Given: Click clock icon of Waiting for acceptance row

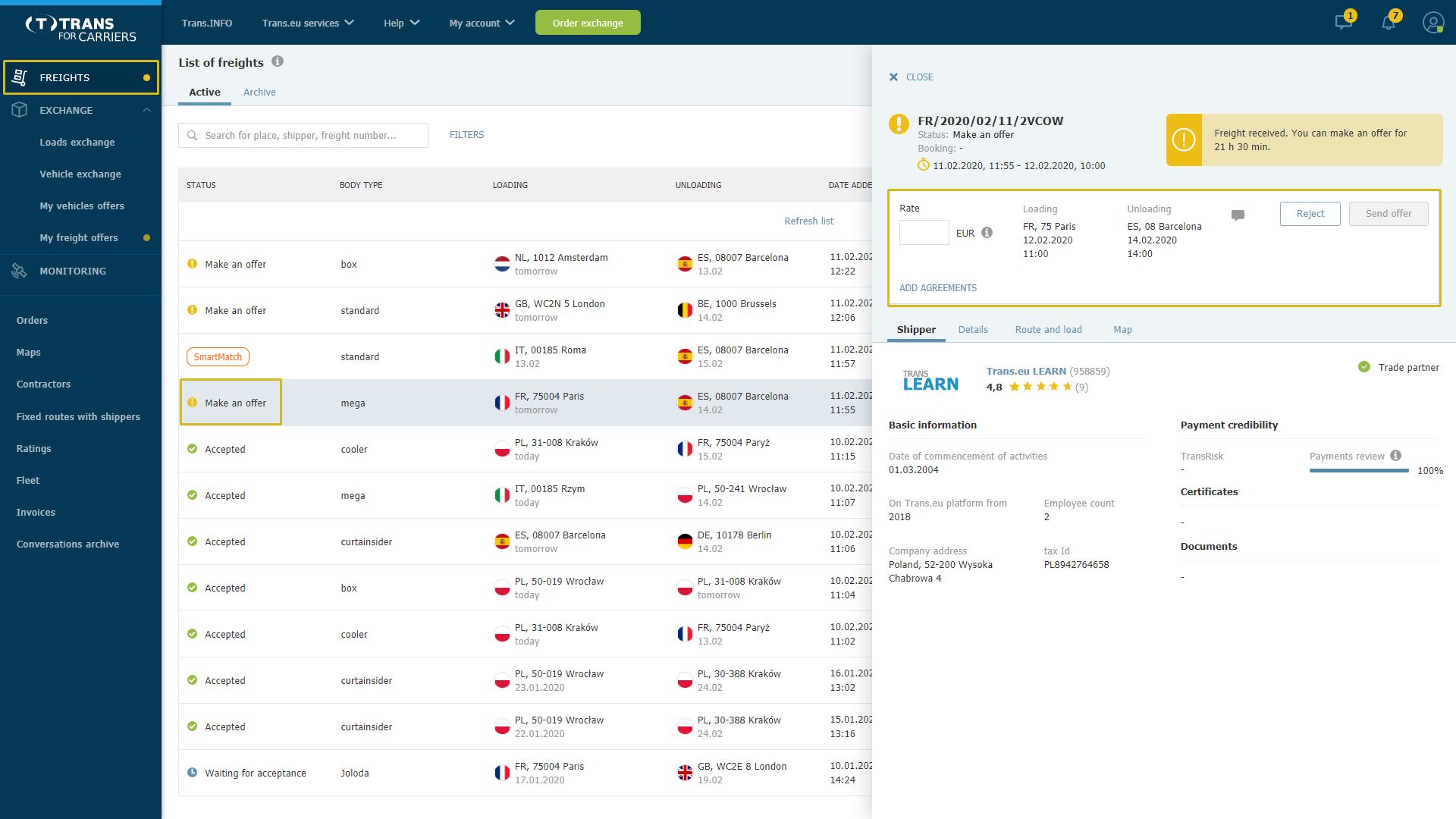Looking at the screenshot, I should [x=192, y=773].
